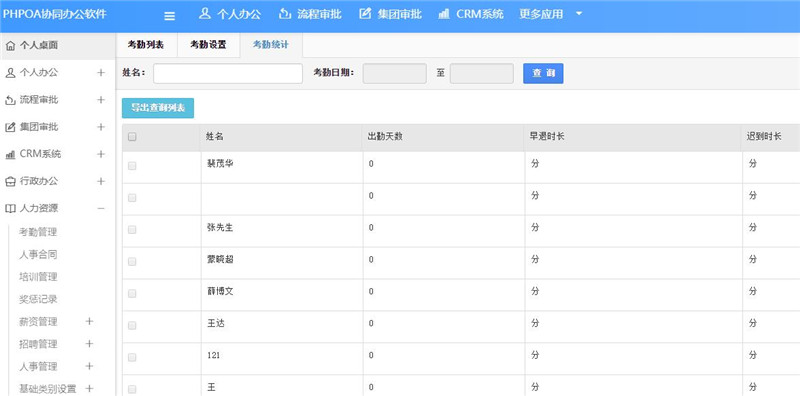The image size is (800, 396).
Task: Expand 薪资管理 with its plus sign
Action: [89, 321]
